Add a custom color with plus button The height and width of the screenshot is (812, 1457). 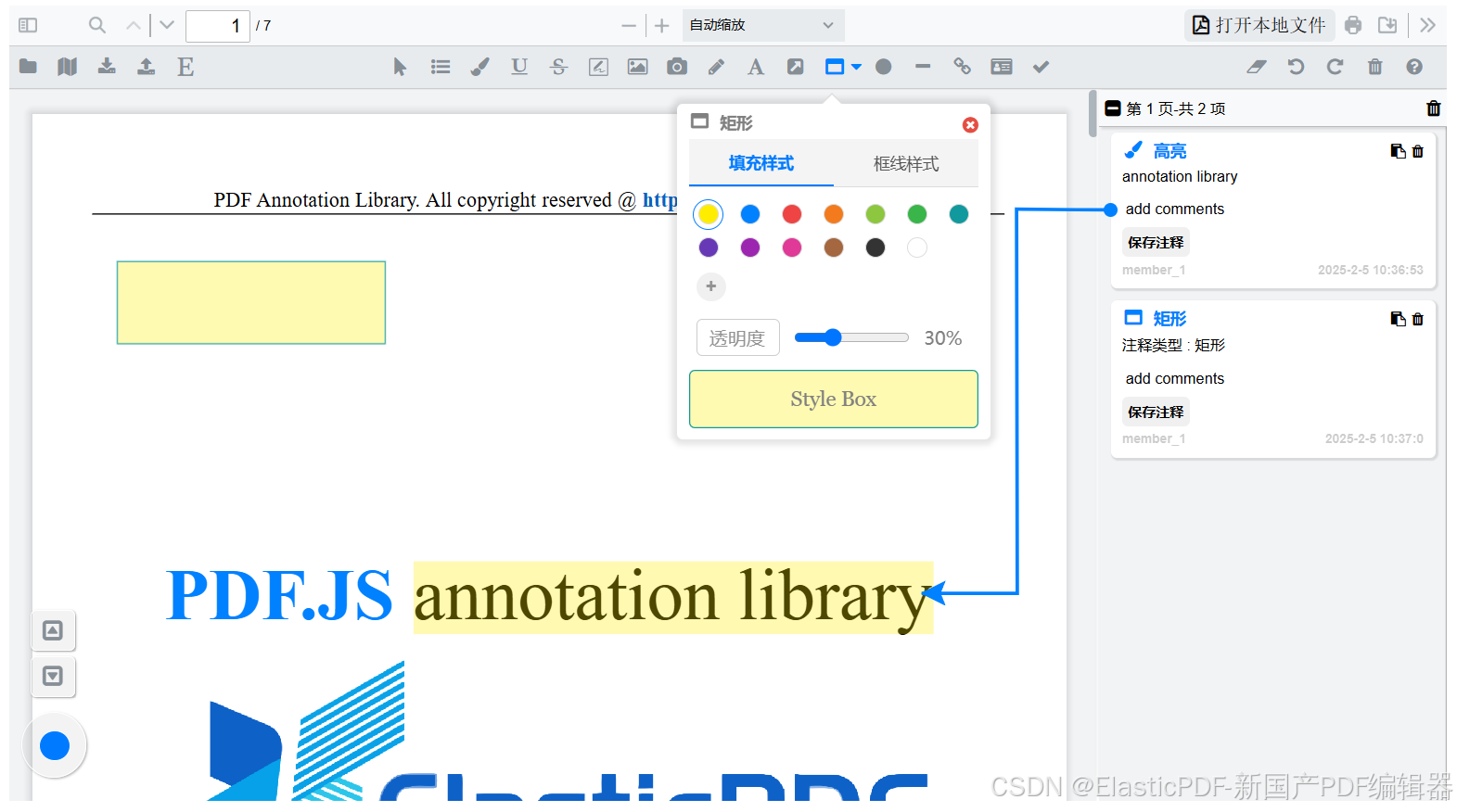tap(711, 286)
